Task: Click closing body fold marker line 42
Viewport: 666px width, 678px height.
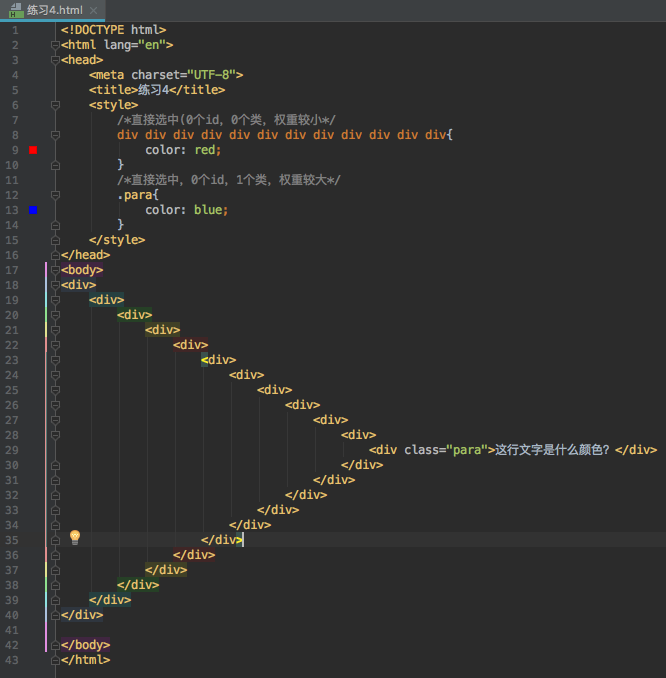Action: click(x=55, y=646)
